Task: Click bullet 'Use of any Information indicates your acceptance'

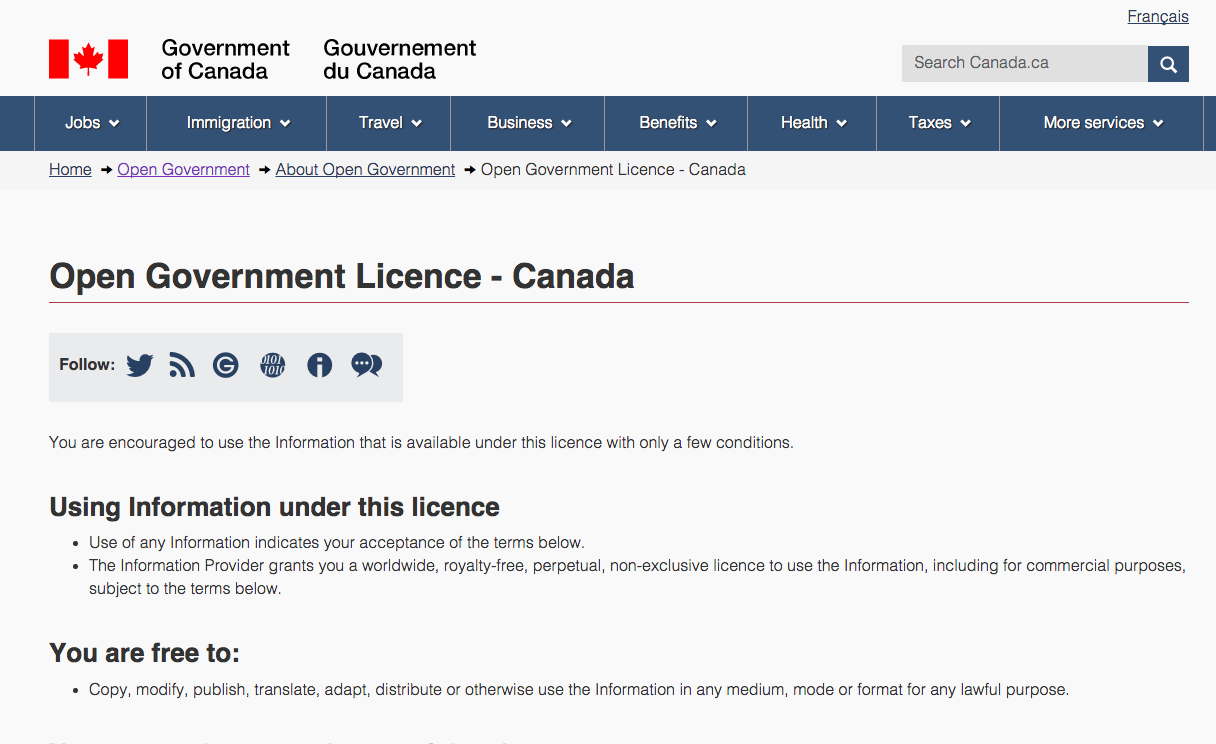Action: click(x=336, y=543)
